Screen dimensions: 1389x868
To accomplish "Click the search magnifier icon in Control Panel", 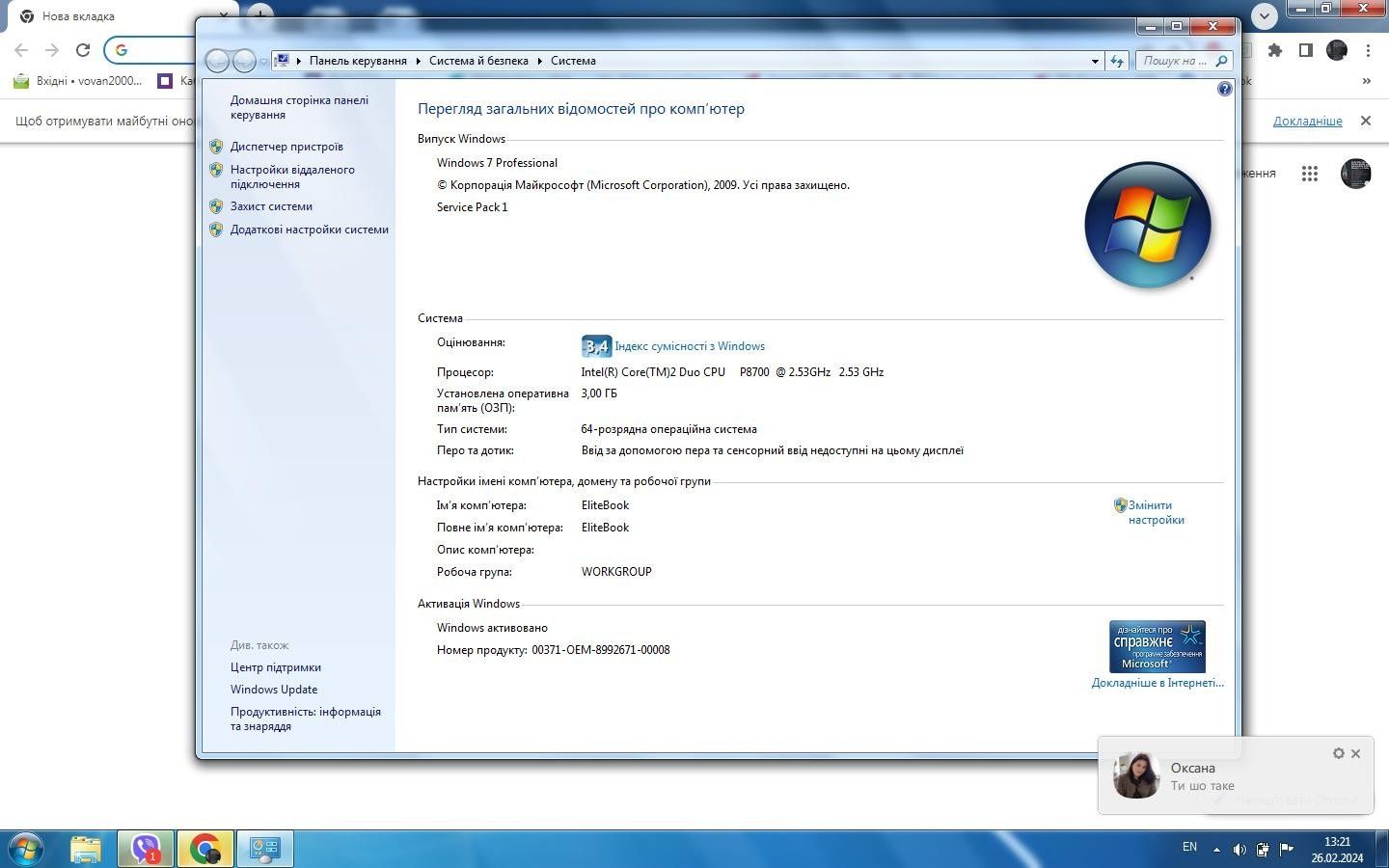I will [x=1221, y=61].
